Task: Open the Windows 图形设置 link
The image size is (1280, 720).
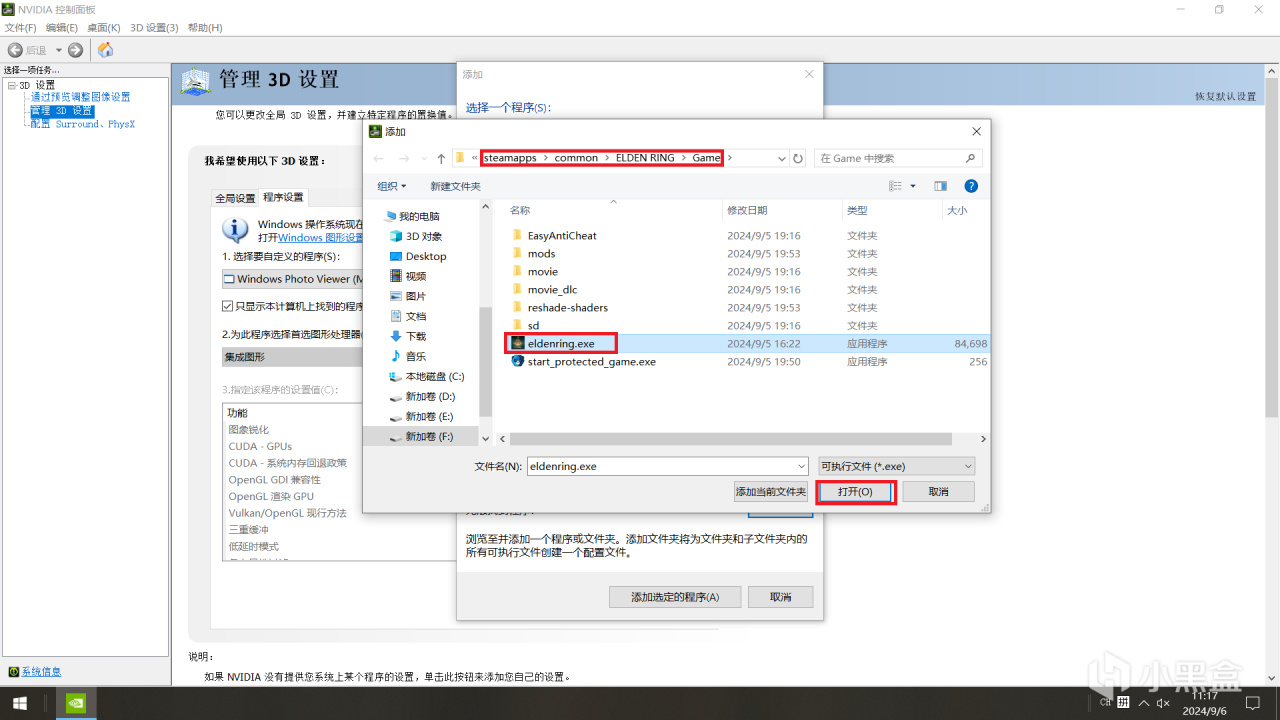Action: (x=320, y=238)
